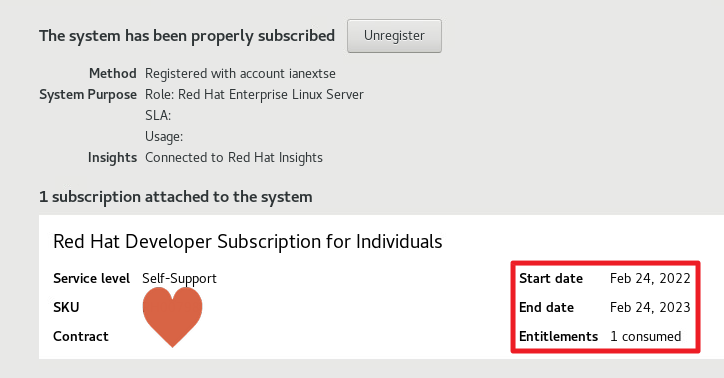Click the Insights label
724x378 pixels.
pyautogui.click(x=112, y=158)
